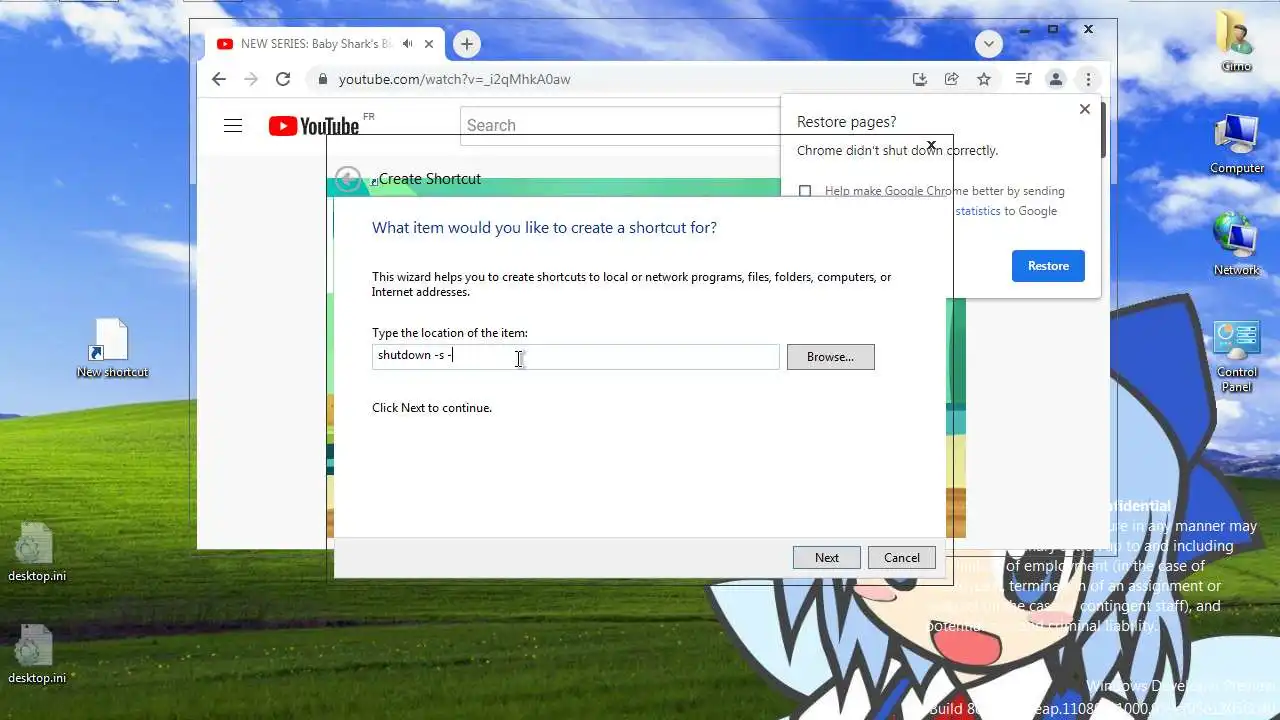Click the statistics link in popup
This screenshot has width=1280, height=720.
pyautogui.click(x=977, y=211)
